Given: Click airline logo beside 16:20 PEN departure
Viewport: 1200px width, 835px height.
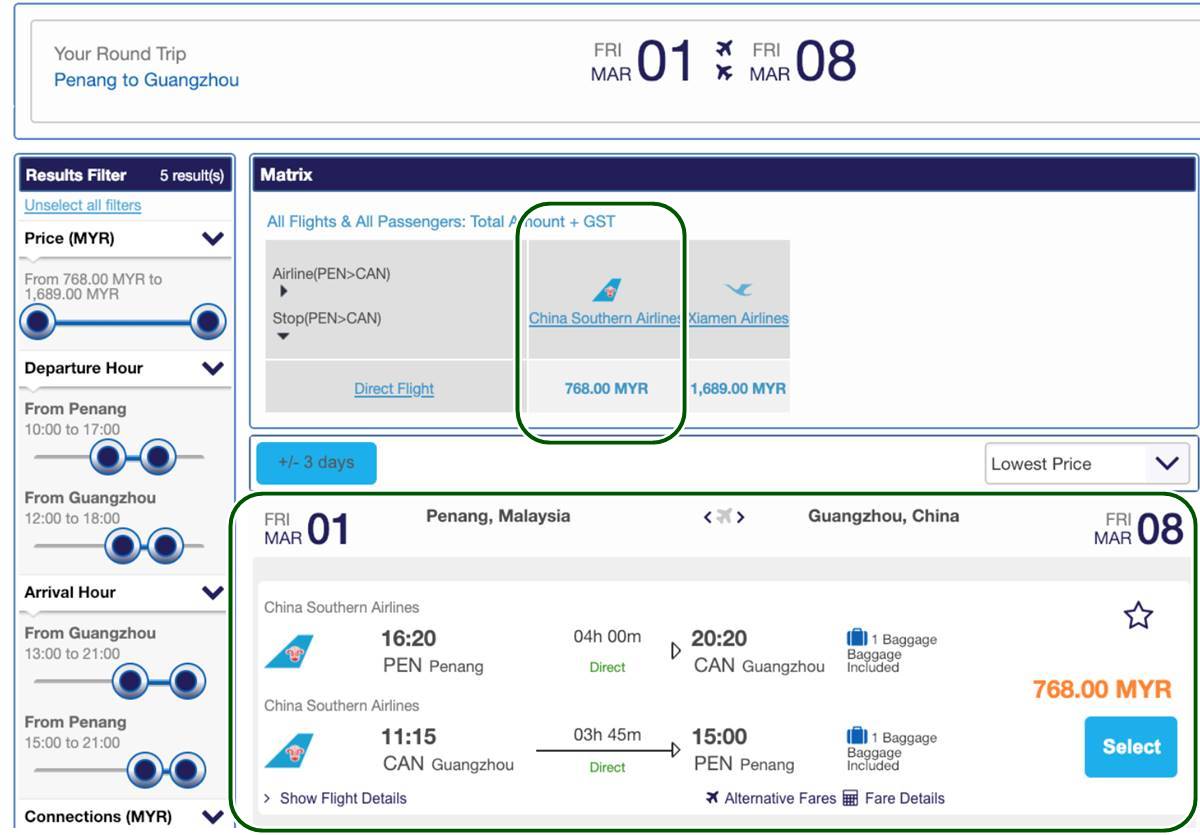Looking at the screenshot, I should [x=289, y=652].
